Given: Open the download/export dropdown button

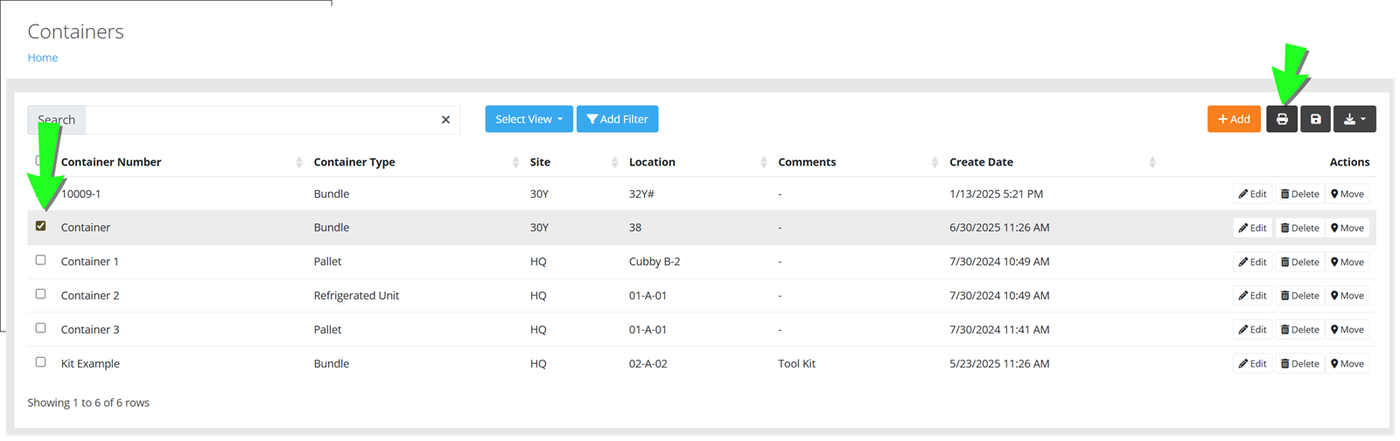Looking at the screenshot, I should point(1355,119).
